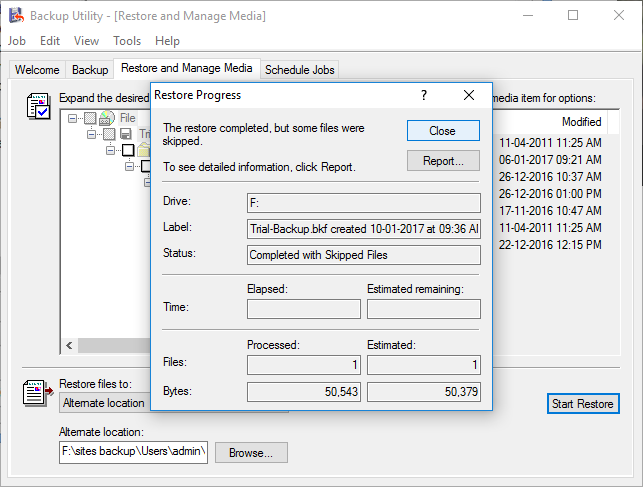Click the Start Restore button
Image resolution: width=643 pixels, height=487 pixels.
point(583,404)
